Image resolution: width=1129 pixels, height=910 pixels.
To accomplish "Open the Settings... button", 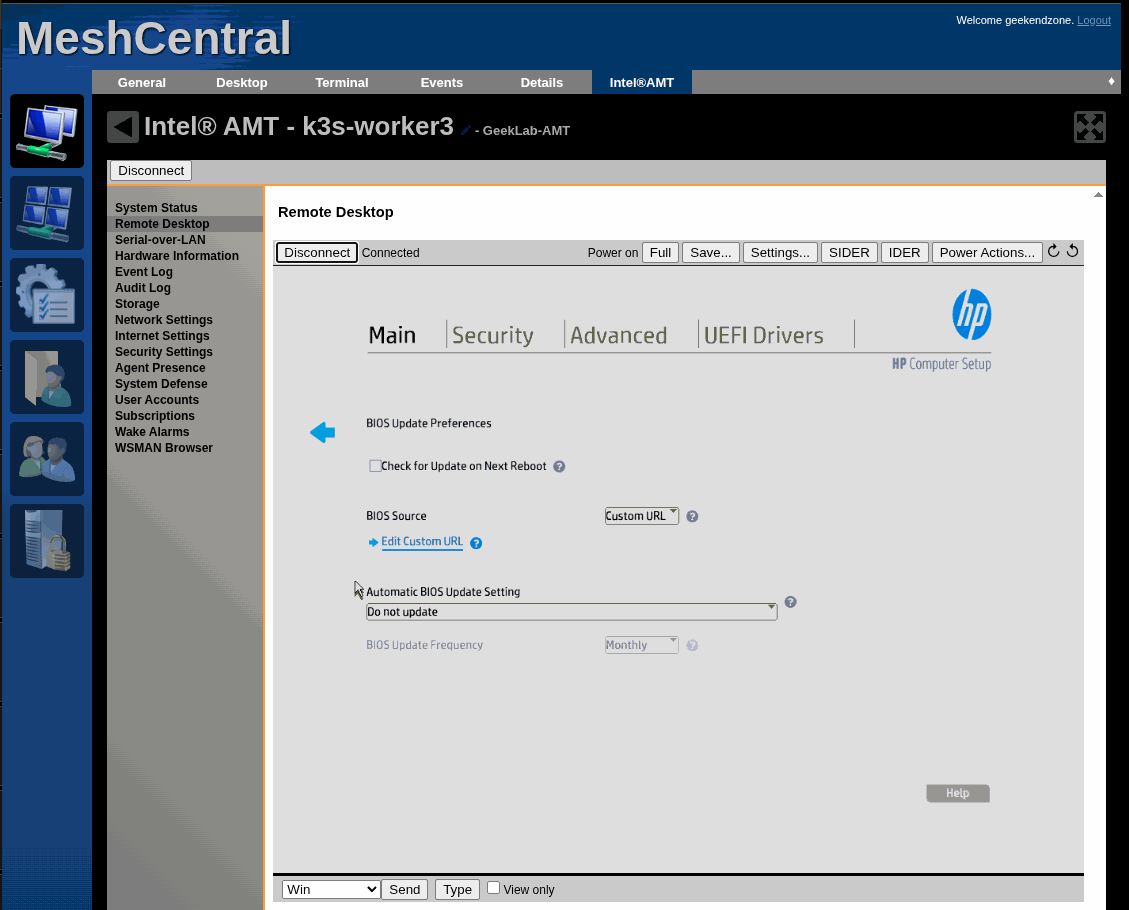I will (780, 253).
